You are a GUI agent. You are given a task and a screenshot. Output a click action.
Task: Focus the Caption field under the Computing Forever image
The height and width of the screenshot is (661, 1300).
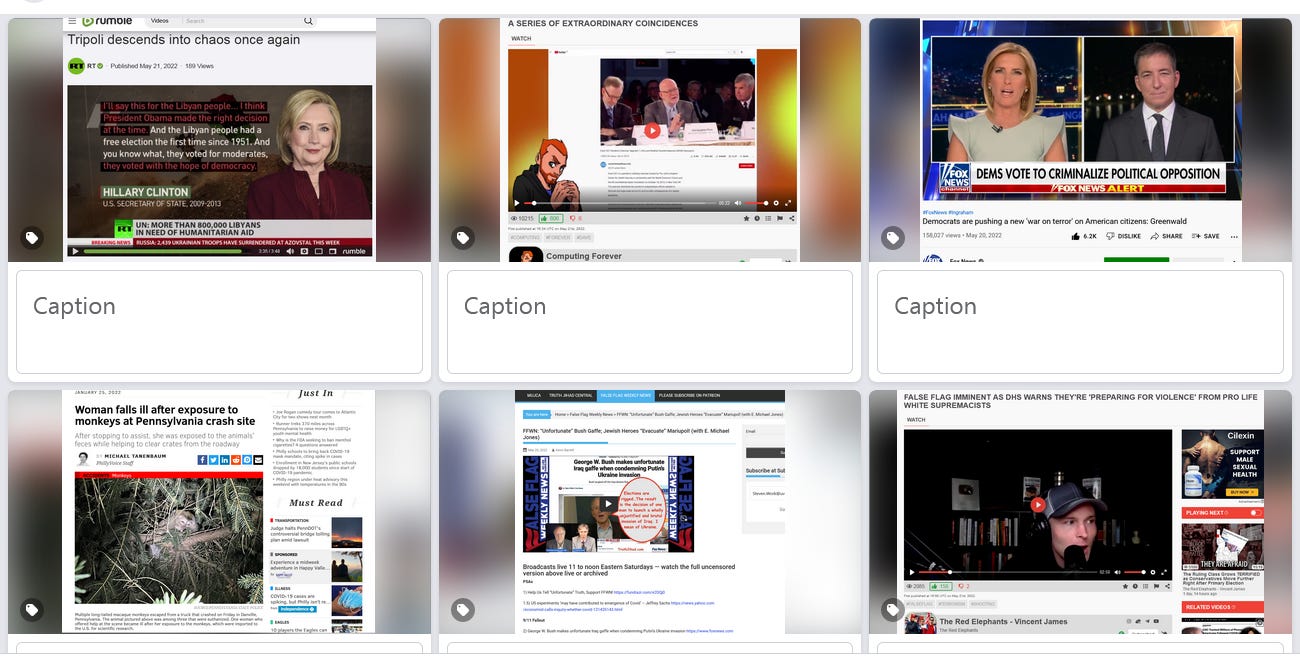[x=649, y=321]
